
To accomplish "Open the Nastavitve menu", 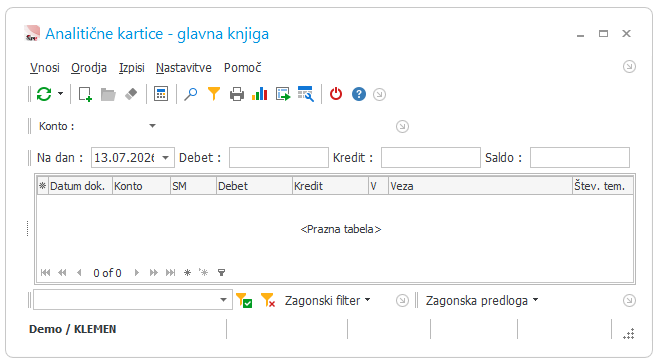I will click(184, 68).
